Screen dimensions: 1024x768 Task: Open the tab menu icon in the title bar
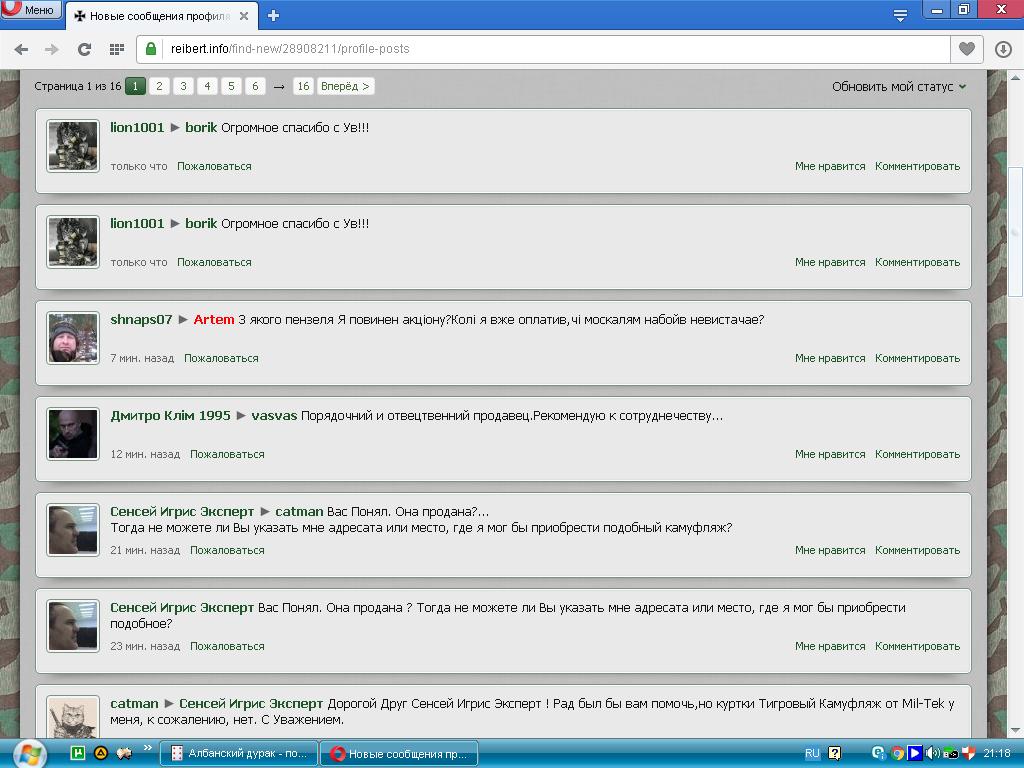[x=901, y=16]
